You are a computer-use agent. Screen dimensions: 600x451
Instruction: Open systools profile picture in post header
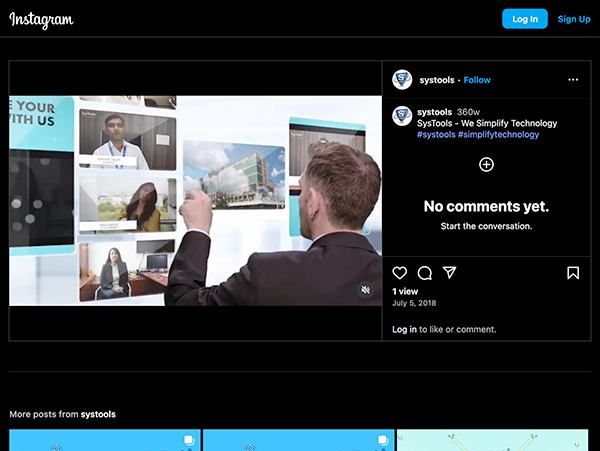click(402, 80)
